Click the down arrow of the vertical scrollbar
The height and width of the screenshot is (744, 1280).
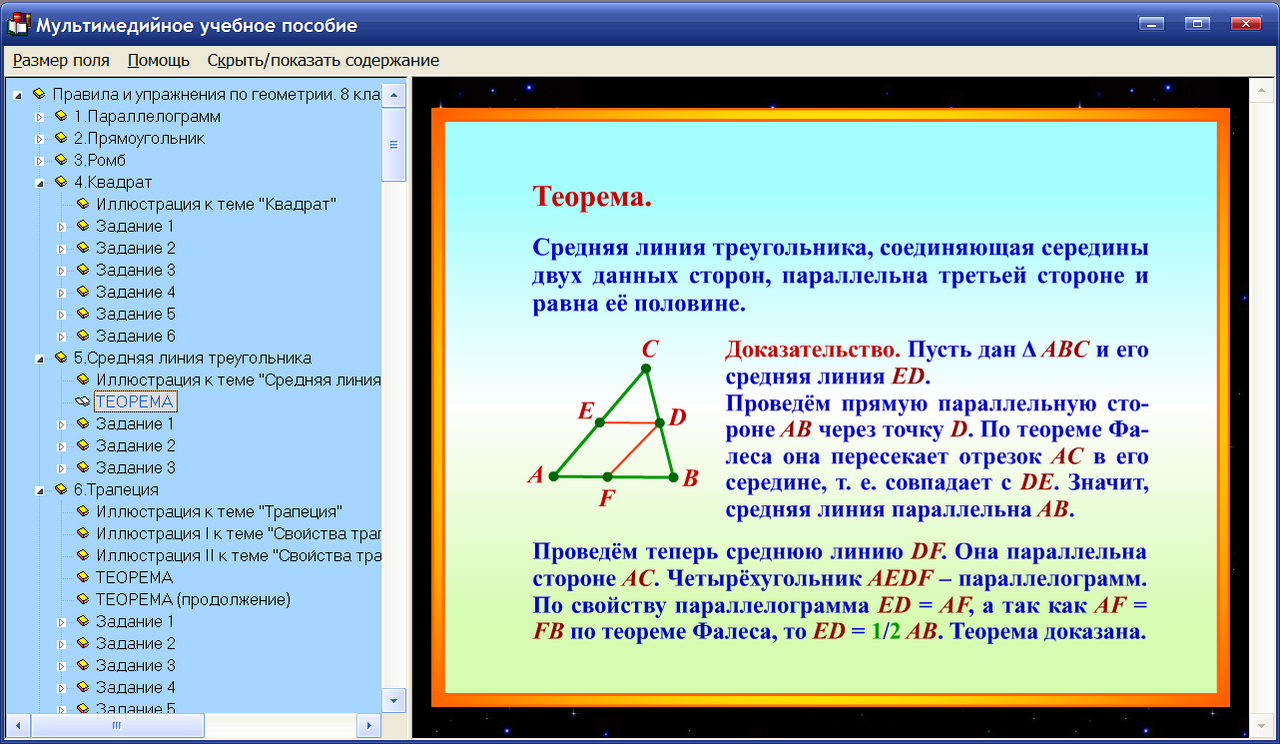point(394,701)
